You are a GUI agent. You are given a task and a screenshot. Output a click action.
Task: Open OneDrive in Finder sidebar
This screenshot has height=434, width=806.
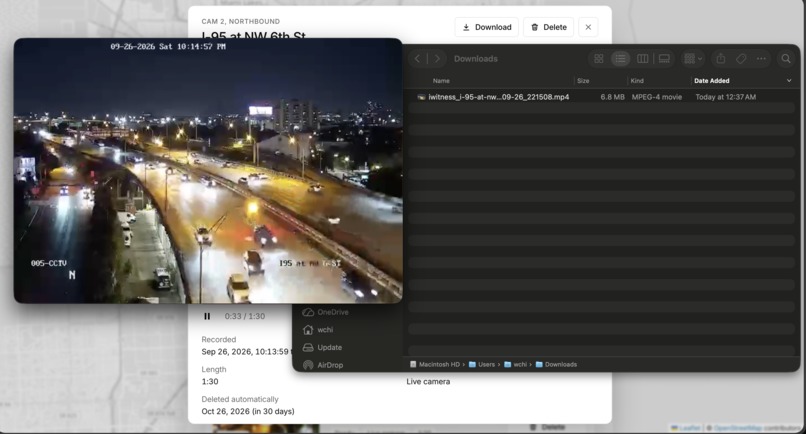click(325, 312)
